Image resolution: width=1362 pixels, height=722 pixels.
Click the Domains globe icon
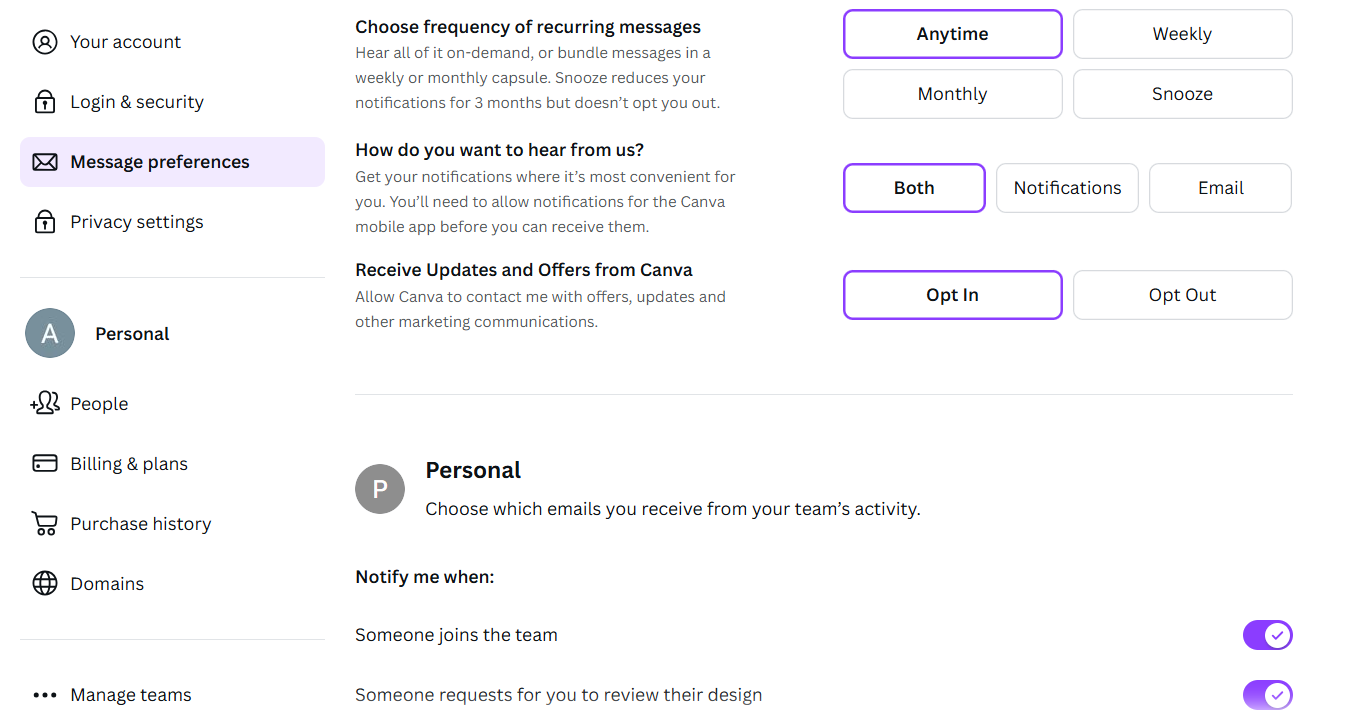click(x=45, y=584)
